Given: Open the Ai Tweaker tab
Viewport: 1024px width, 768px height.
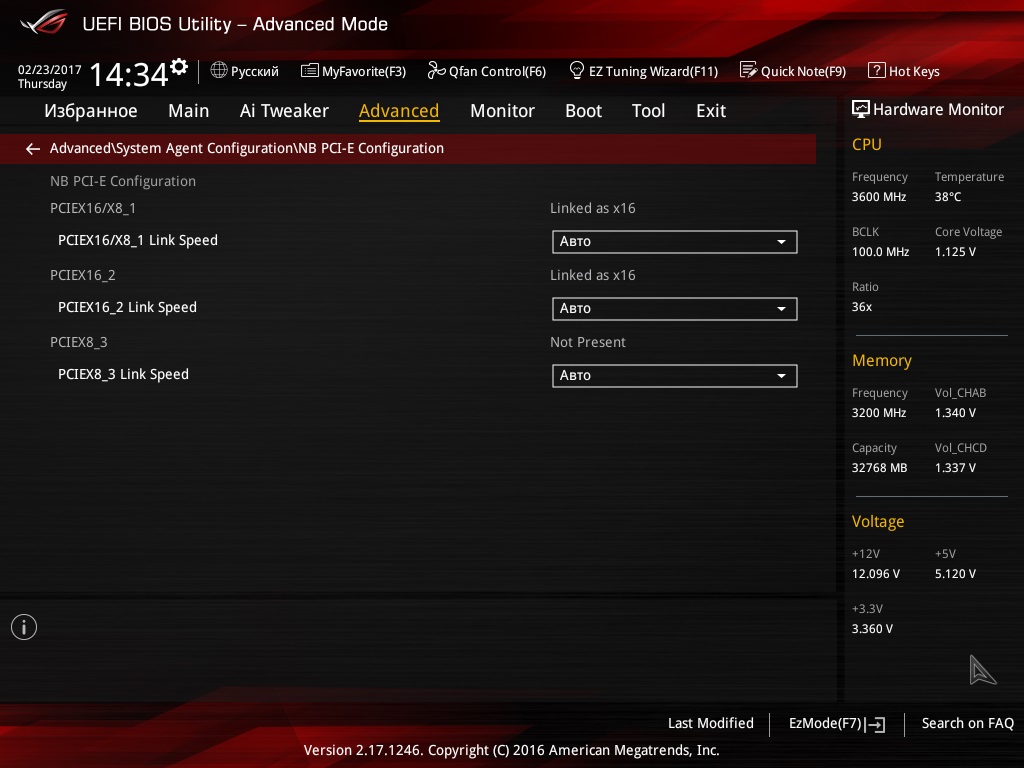Looking at the screenshot, I should coord(284,111).
